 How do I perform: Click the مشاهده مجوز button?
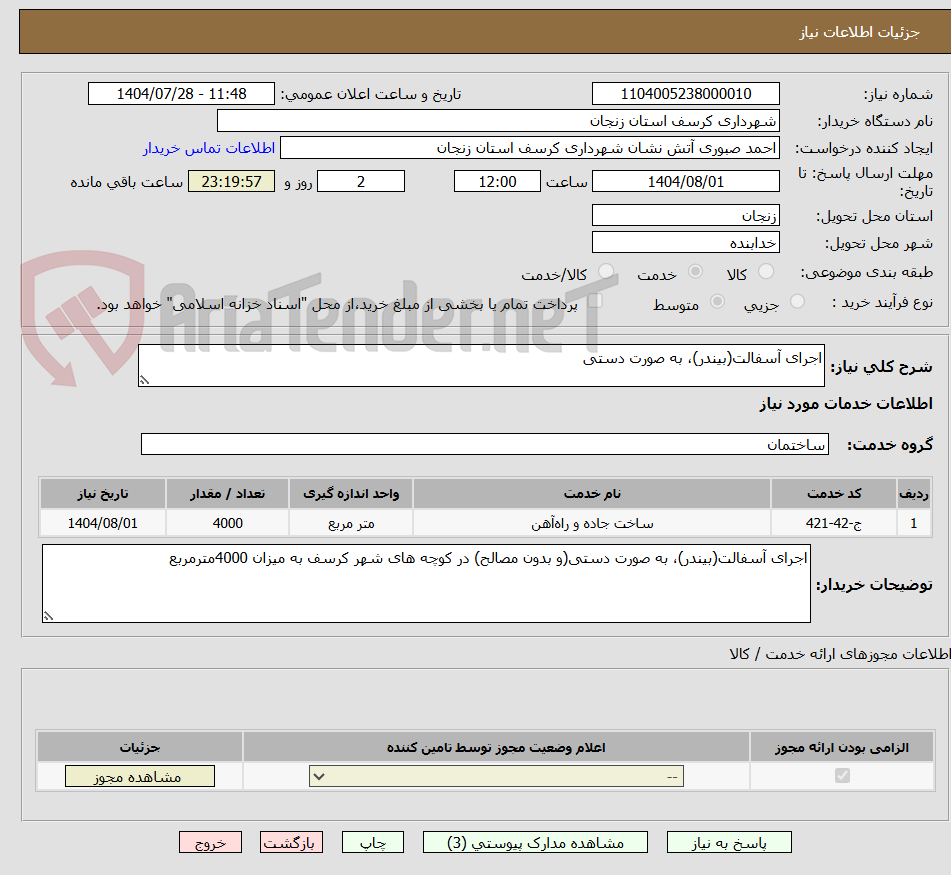click(139, 776)
